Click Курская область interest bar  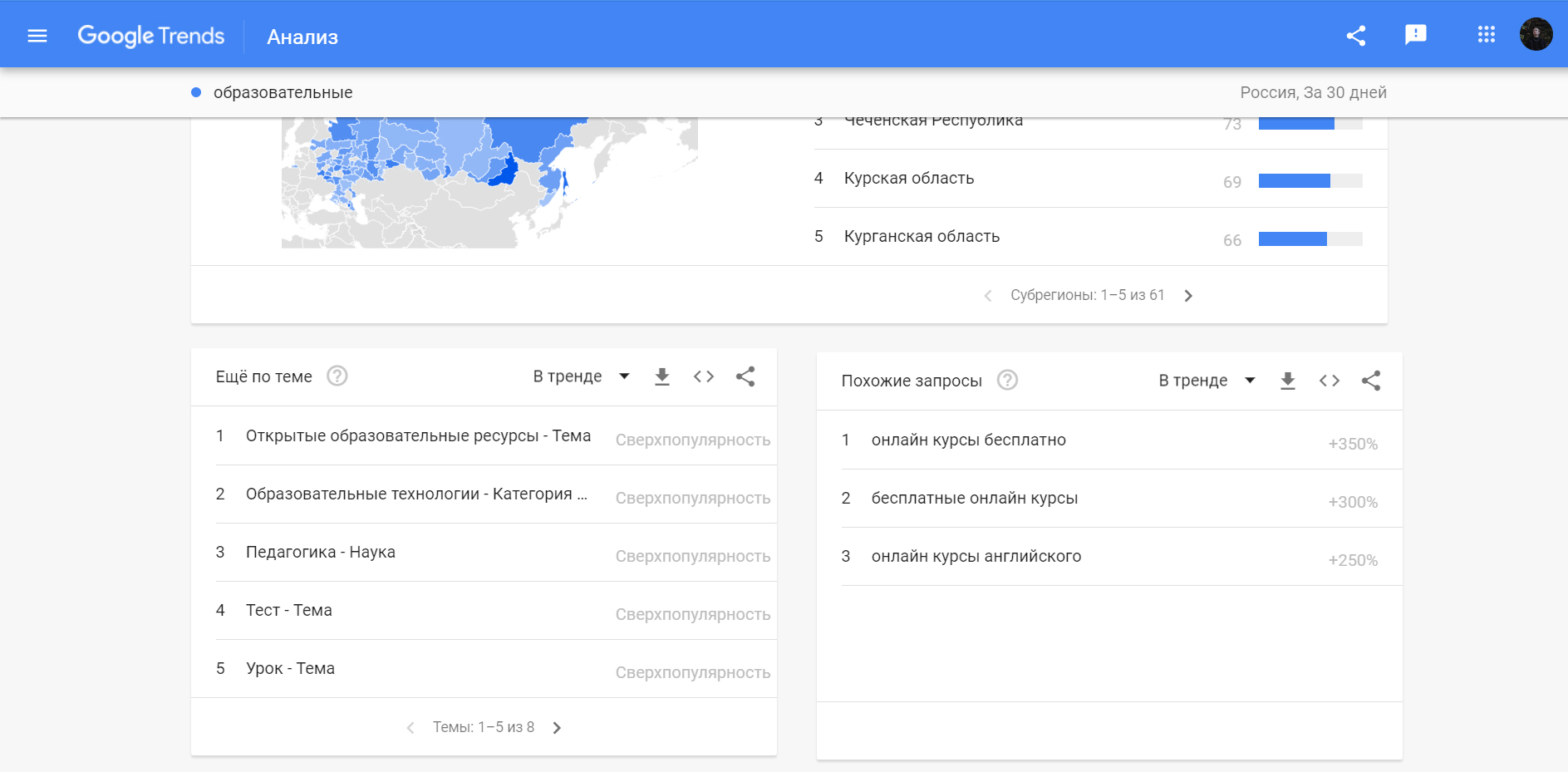(1310, 181)
